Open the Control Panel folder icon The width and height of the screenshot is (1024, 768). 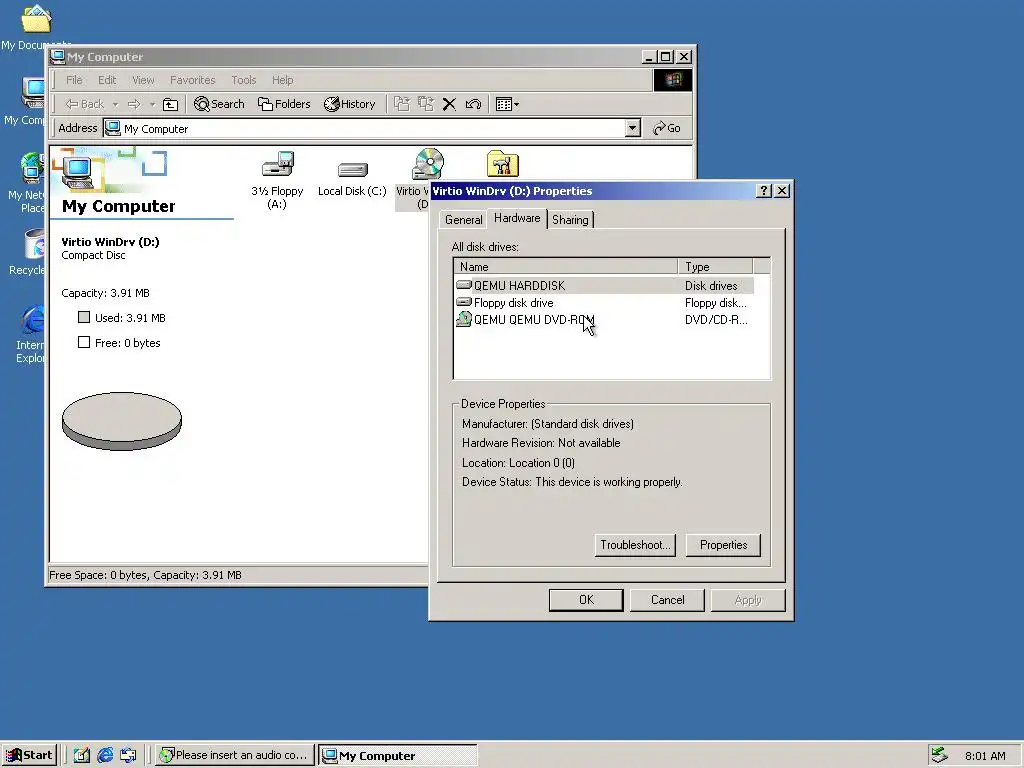pos(502,164)
